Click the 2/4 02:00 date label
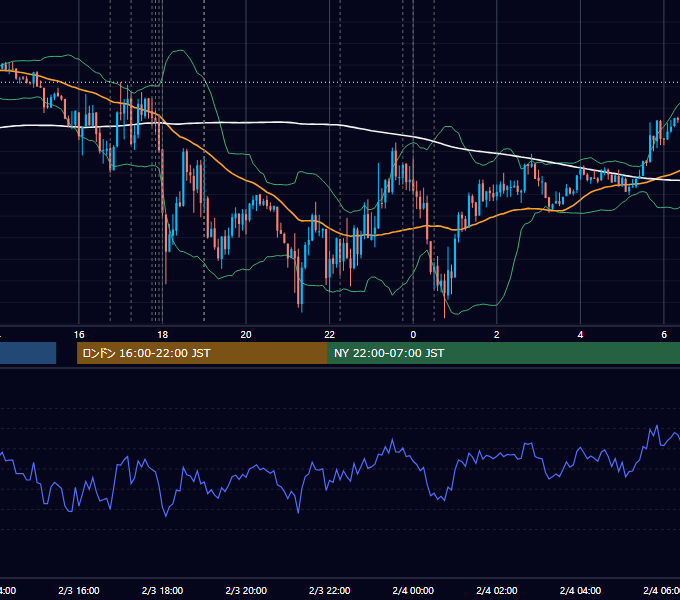680x600 pixels. coord(497,590)
